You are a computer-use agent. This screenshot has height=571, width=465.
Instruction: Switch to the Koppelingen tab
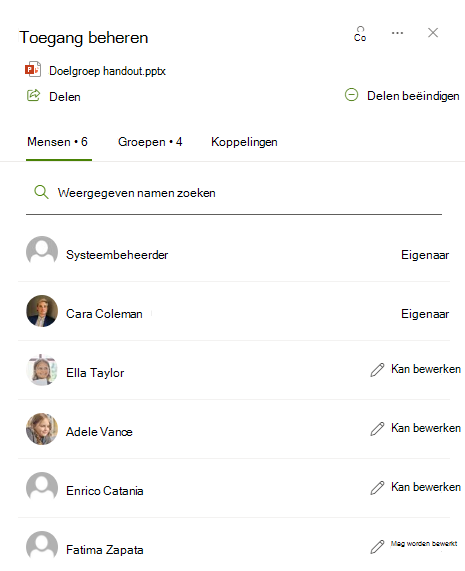244,142
